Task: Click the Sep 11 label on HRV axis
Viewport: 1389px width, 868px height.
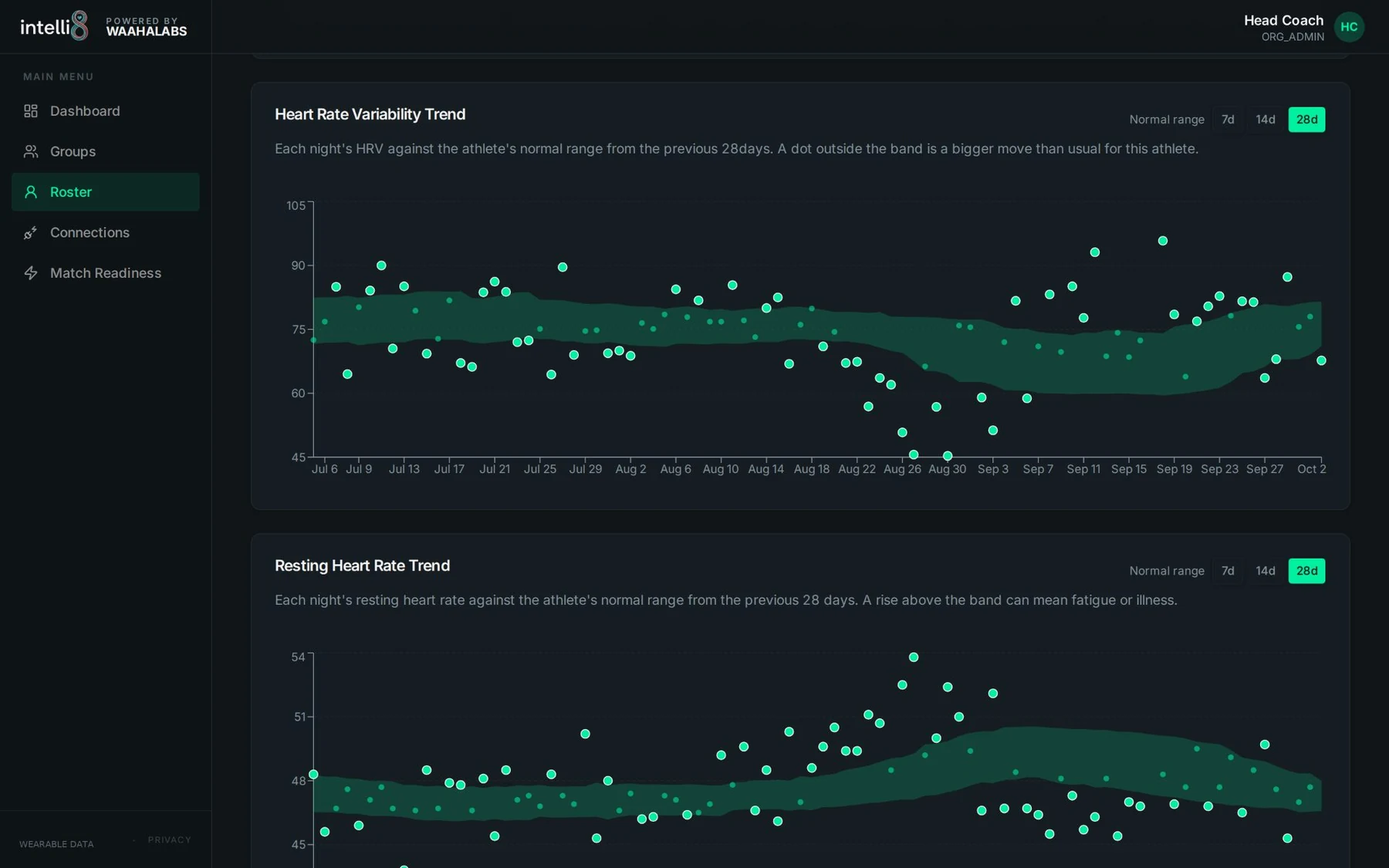Action: pos(1083,469)
